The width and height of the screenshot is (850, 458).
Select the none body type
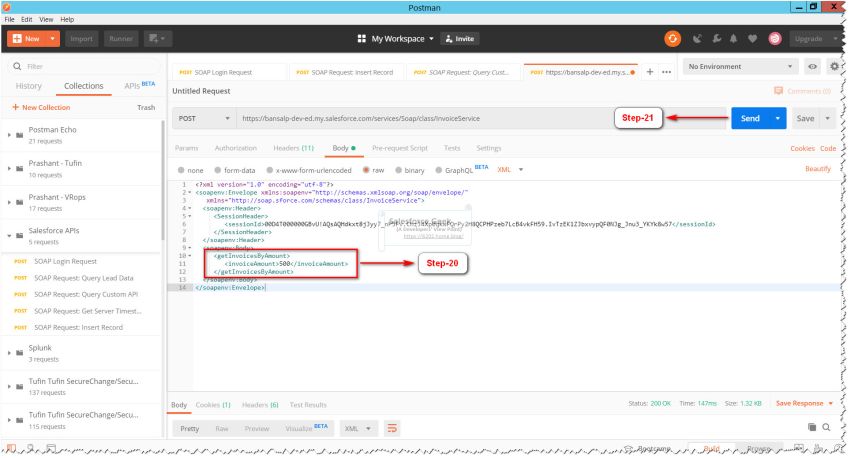click(x=181, y=170)
